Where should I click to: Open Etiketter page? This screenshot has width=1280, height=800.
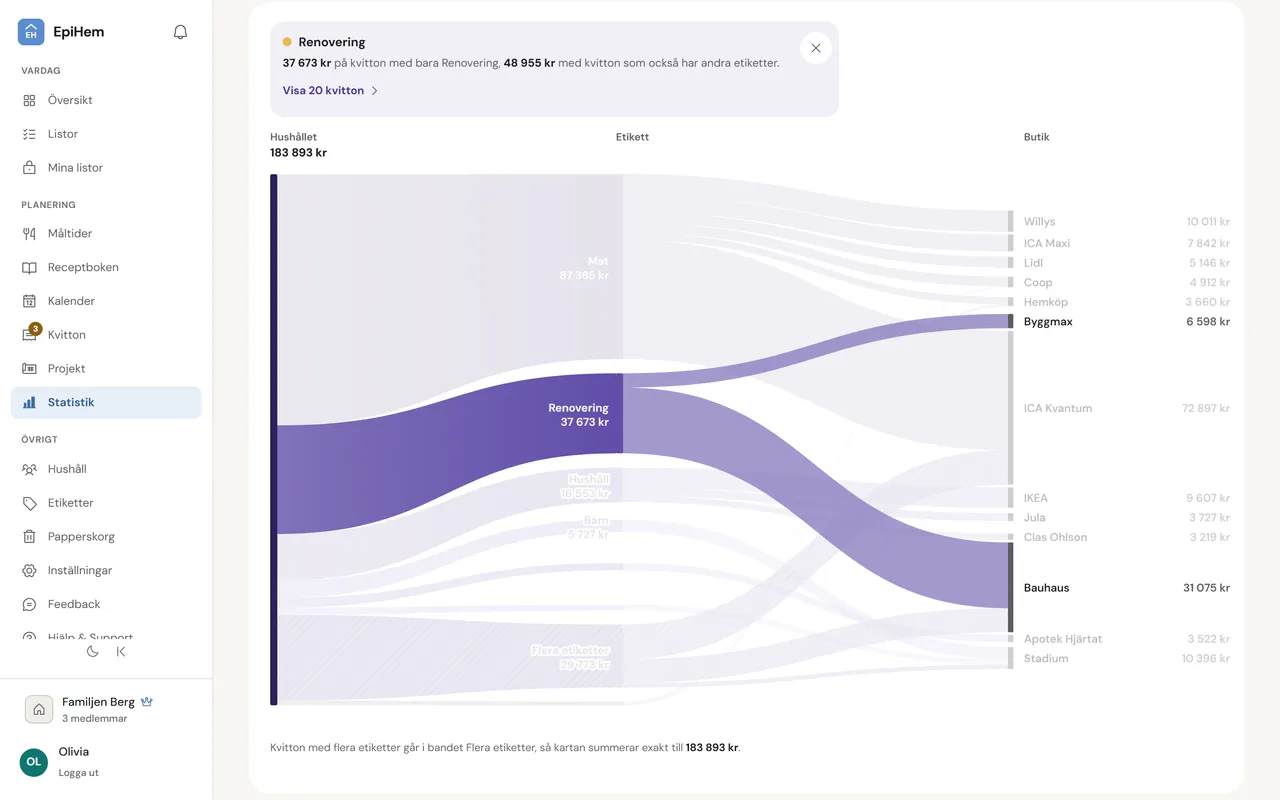coord(106,503)
